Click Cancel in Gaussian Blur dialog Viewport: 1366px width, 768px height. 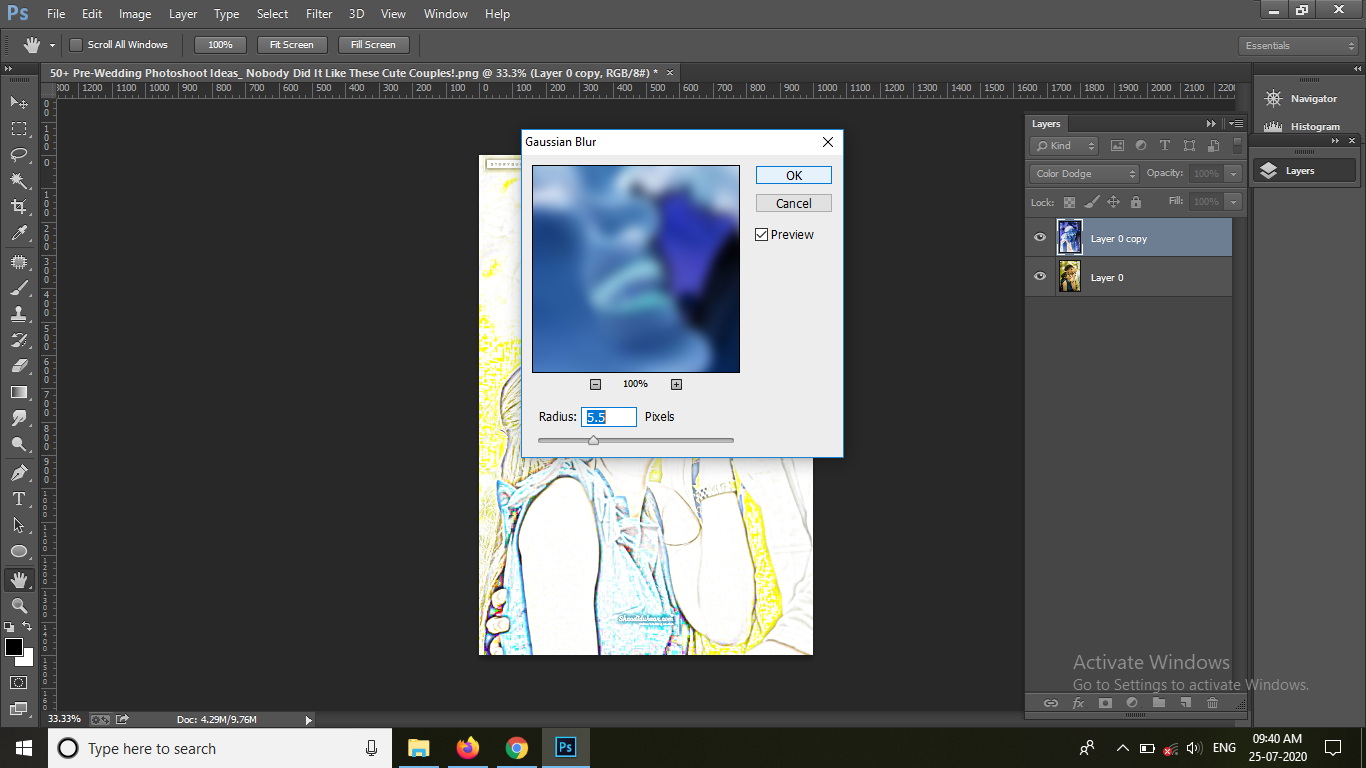coord(793,203)
